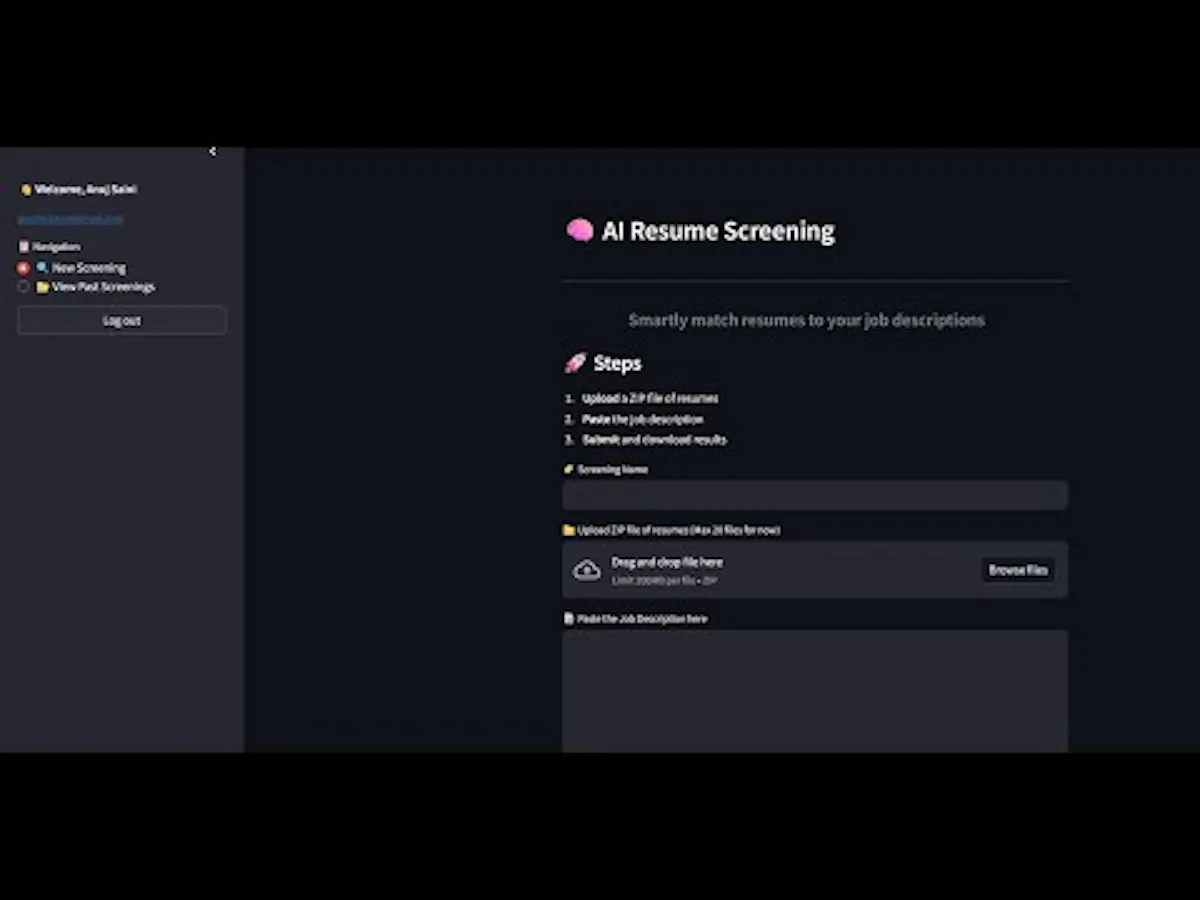1200x900 pixels.
Task: Click the folder icon by Upload ZIP label
Action: click(x=568, y=530)
